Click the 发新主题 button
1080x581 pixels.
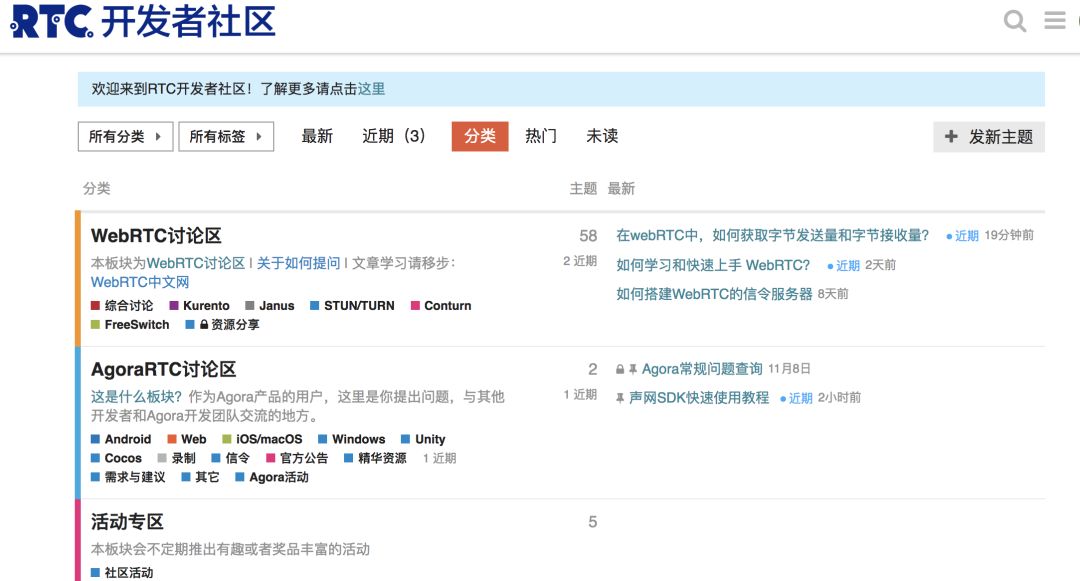(x=989, y=136)
